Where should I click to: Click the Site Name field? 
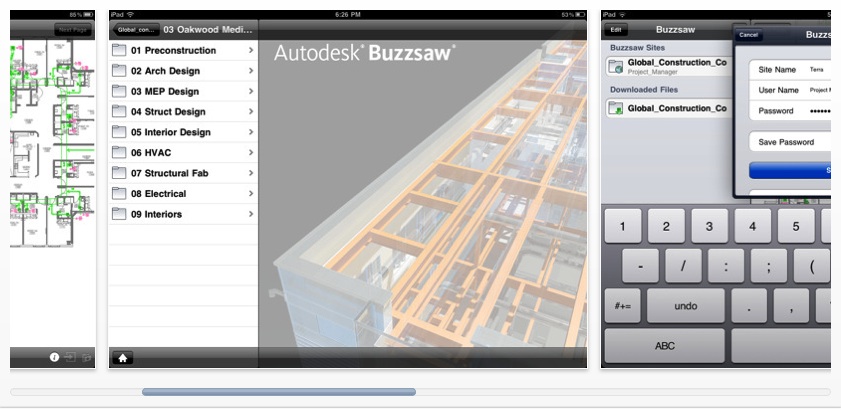tap(790, 70)
